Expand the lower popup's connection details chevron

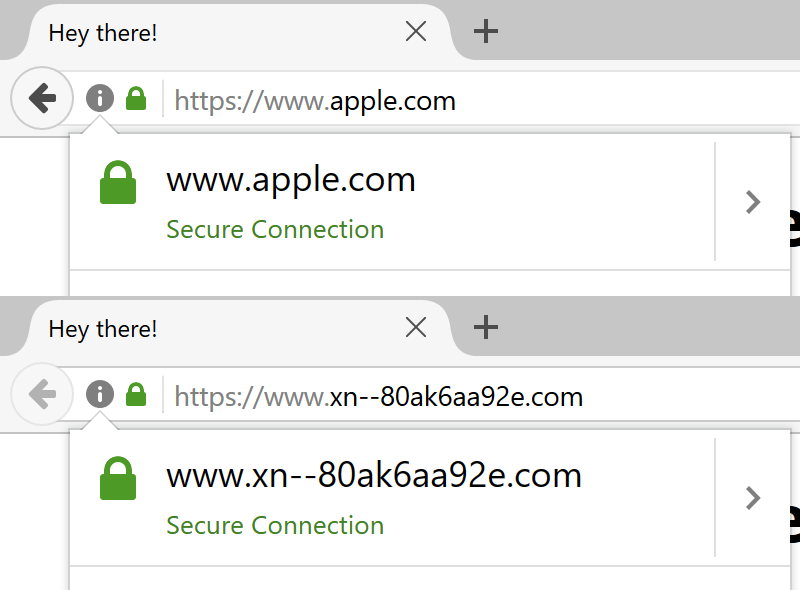point(753,497)
